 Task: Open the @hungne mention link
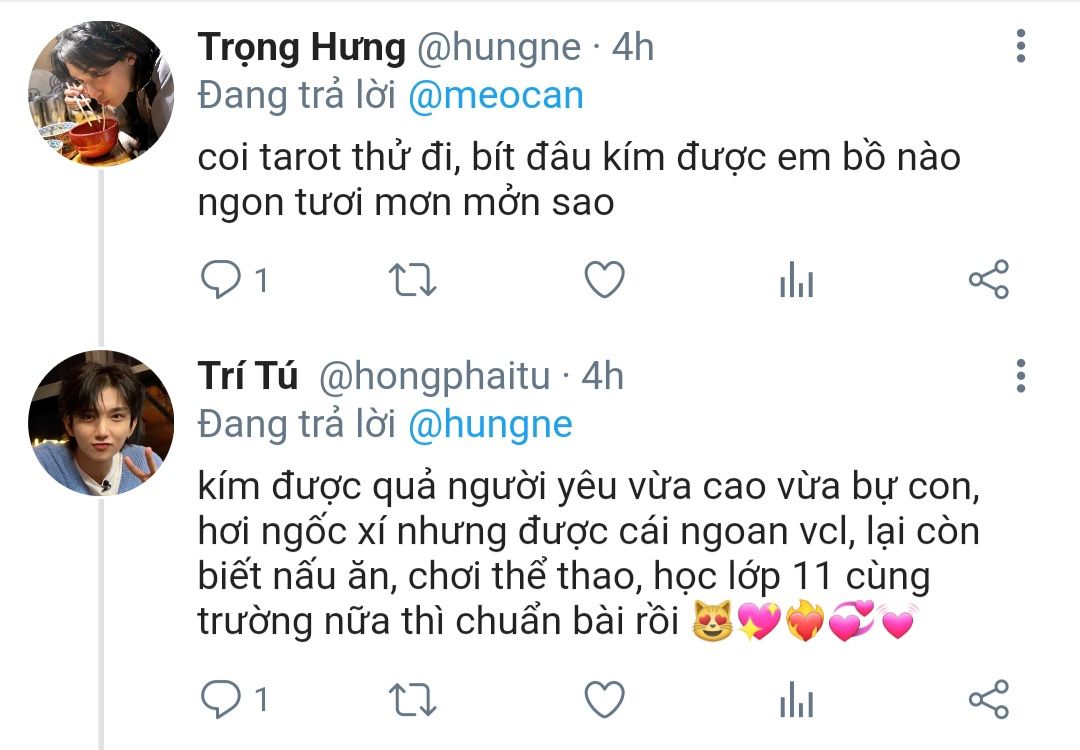click(490, 425)
